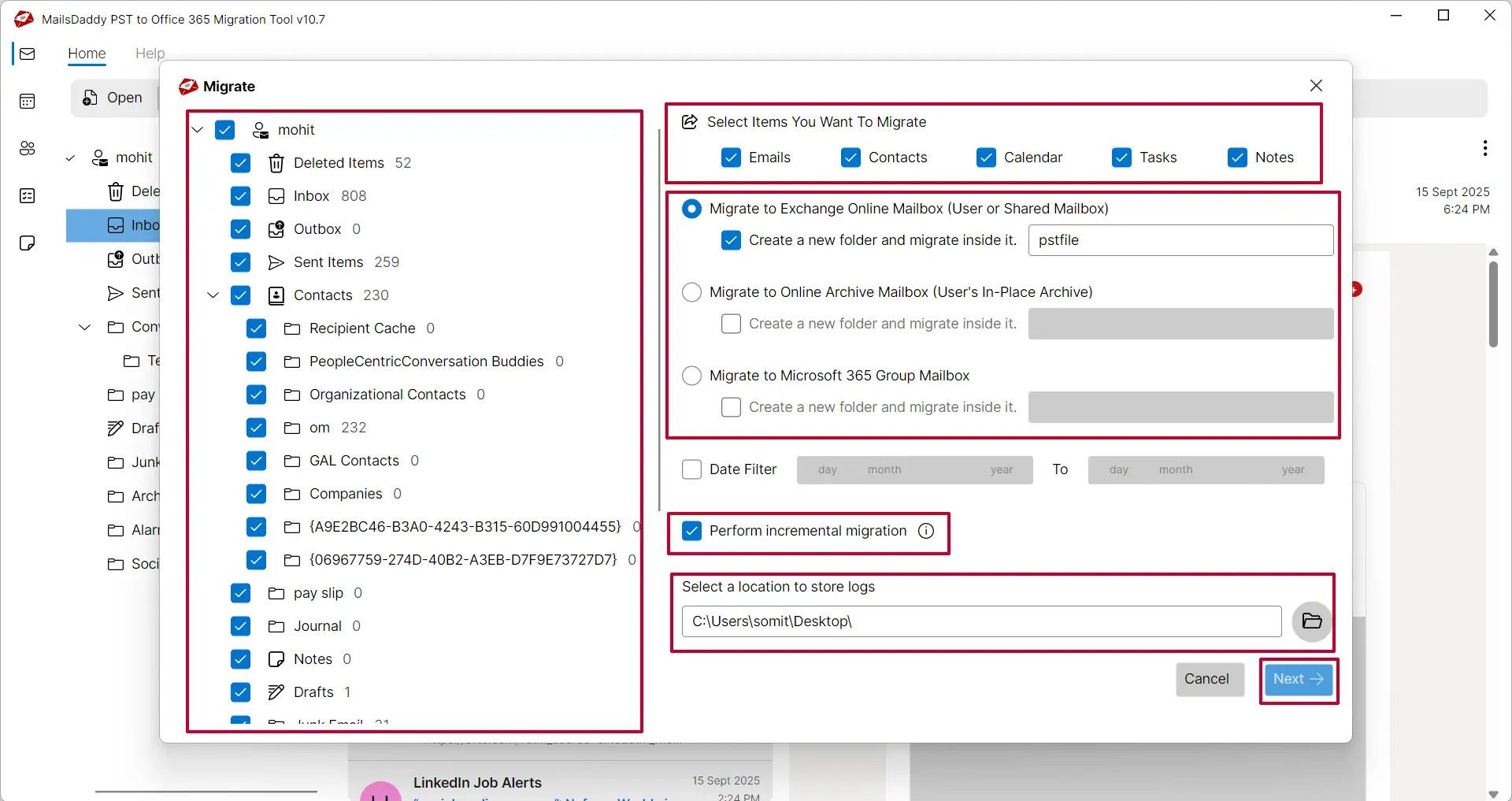Screen dimensions: 1512x801
Task: Uncheck Create new folder under Exchange Online
Action: (732, 240)
